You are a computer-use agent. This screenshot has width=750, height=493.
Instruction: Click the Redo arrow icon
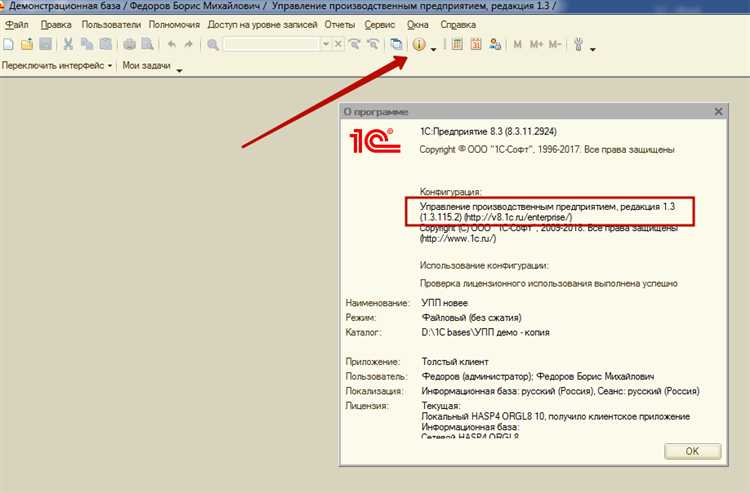(188, 44)
